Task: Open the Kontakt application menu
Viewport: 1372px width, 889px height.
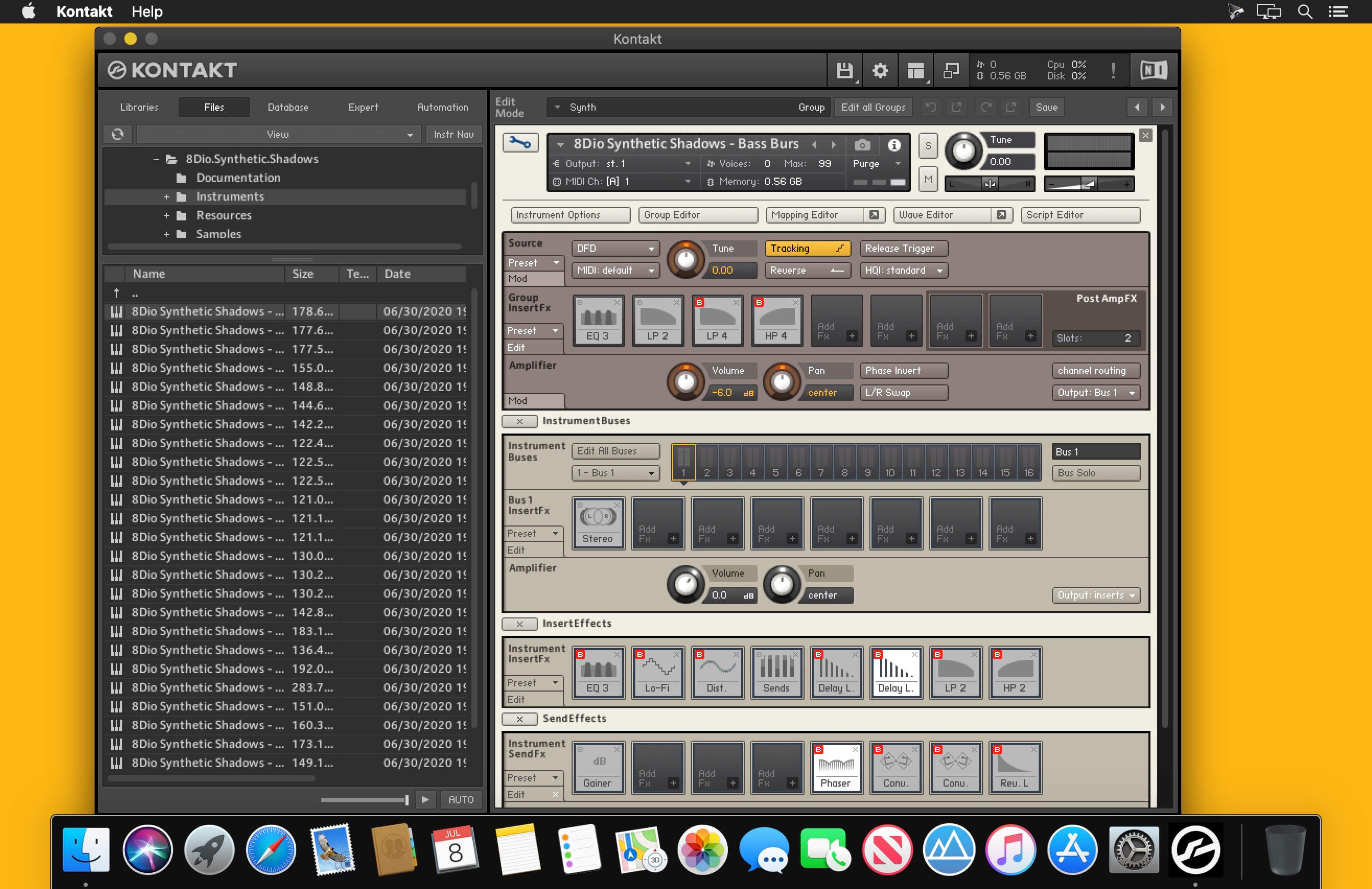Action: click(84, 11)
